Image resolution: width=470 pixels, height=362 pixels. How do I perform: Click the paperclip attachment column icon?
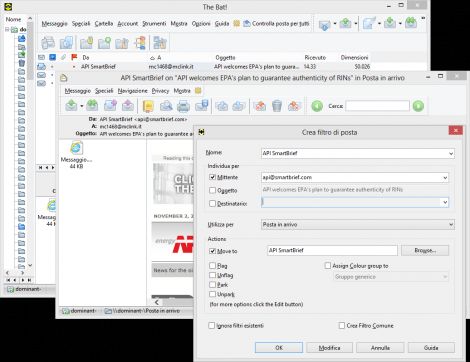(x=63, y=57)
